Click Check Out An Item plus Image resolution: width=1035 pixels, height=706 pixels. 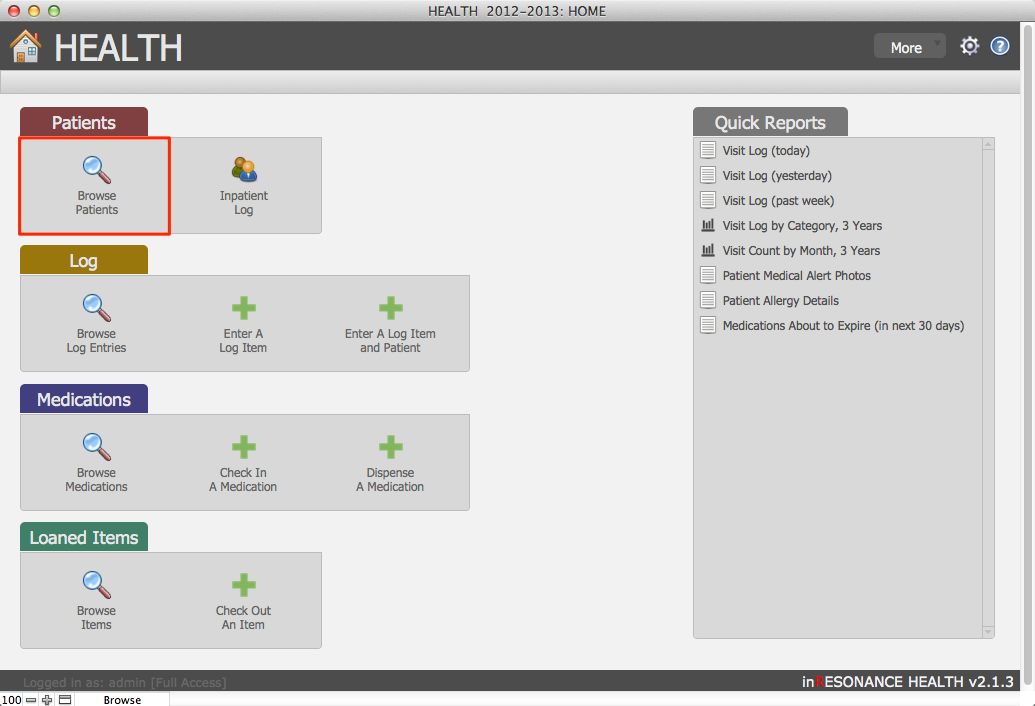pos(244,584)
